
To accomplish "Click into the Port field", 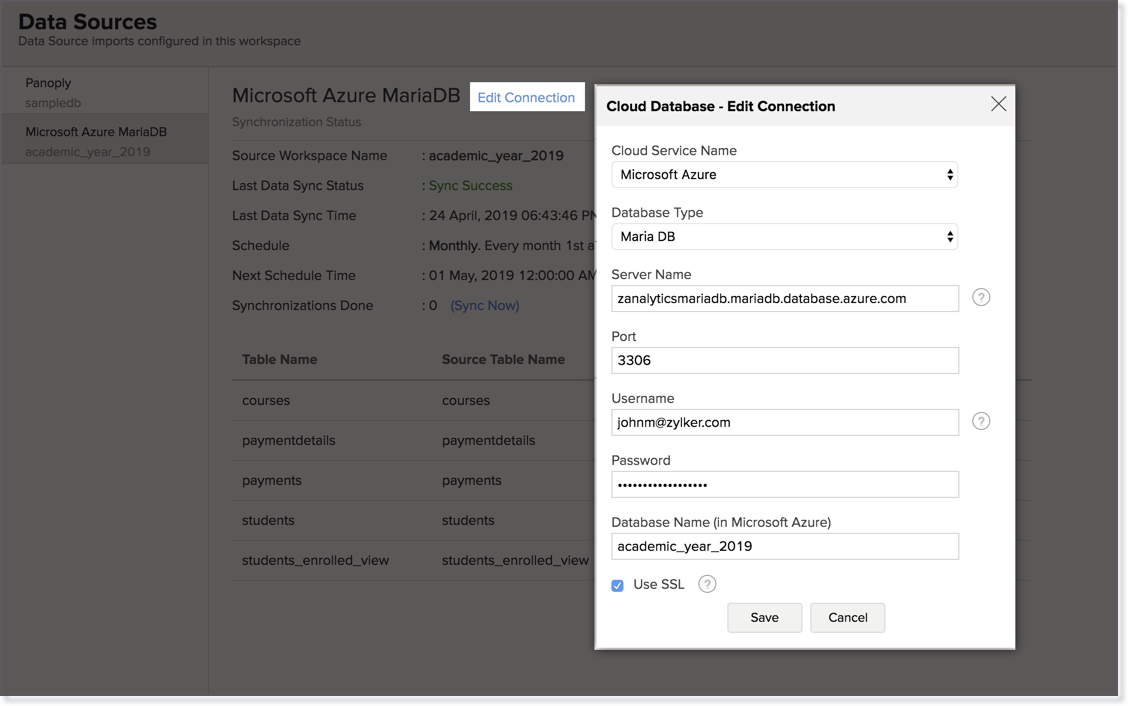I will (x=784, y=360).
